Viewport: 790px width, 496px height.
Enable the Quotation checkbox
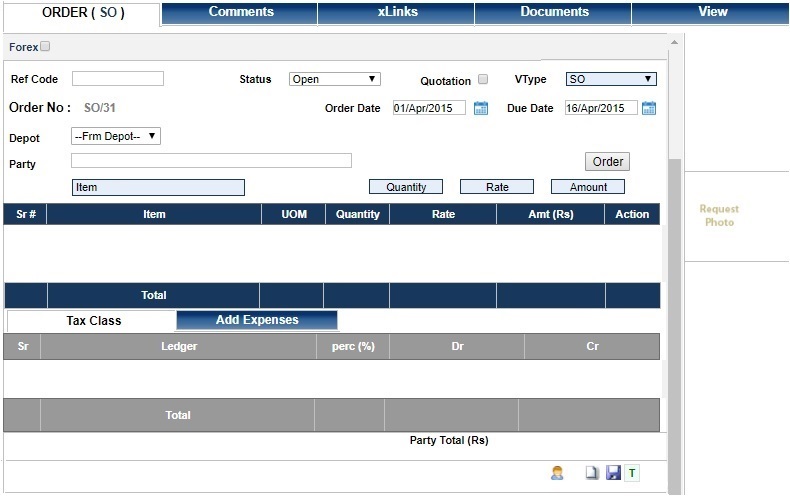click(483, 79)
